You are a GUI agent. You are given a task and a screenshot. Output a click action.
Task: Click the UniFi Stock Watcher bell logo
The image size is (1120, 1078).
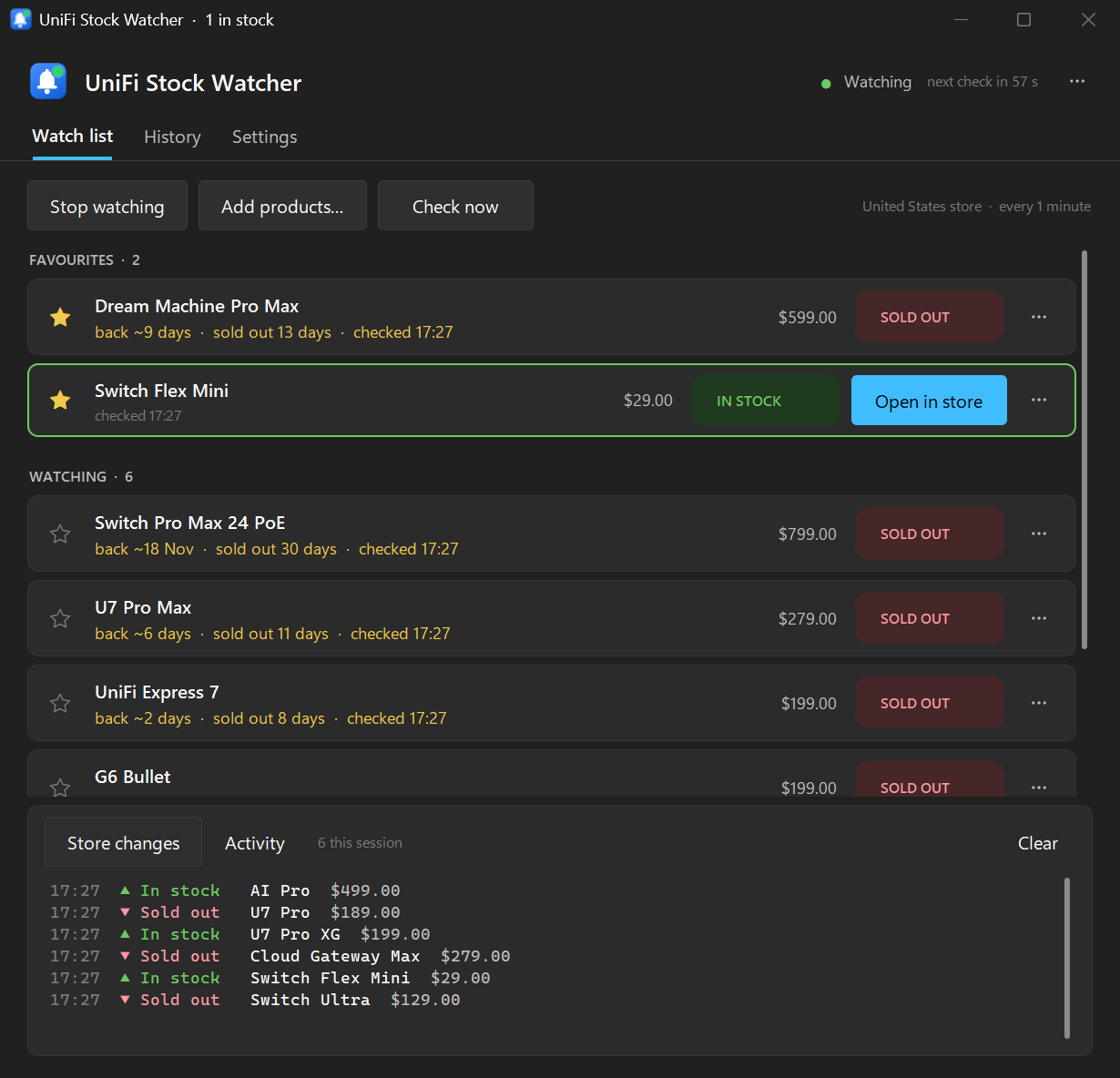point(48,81)
